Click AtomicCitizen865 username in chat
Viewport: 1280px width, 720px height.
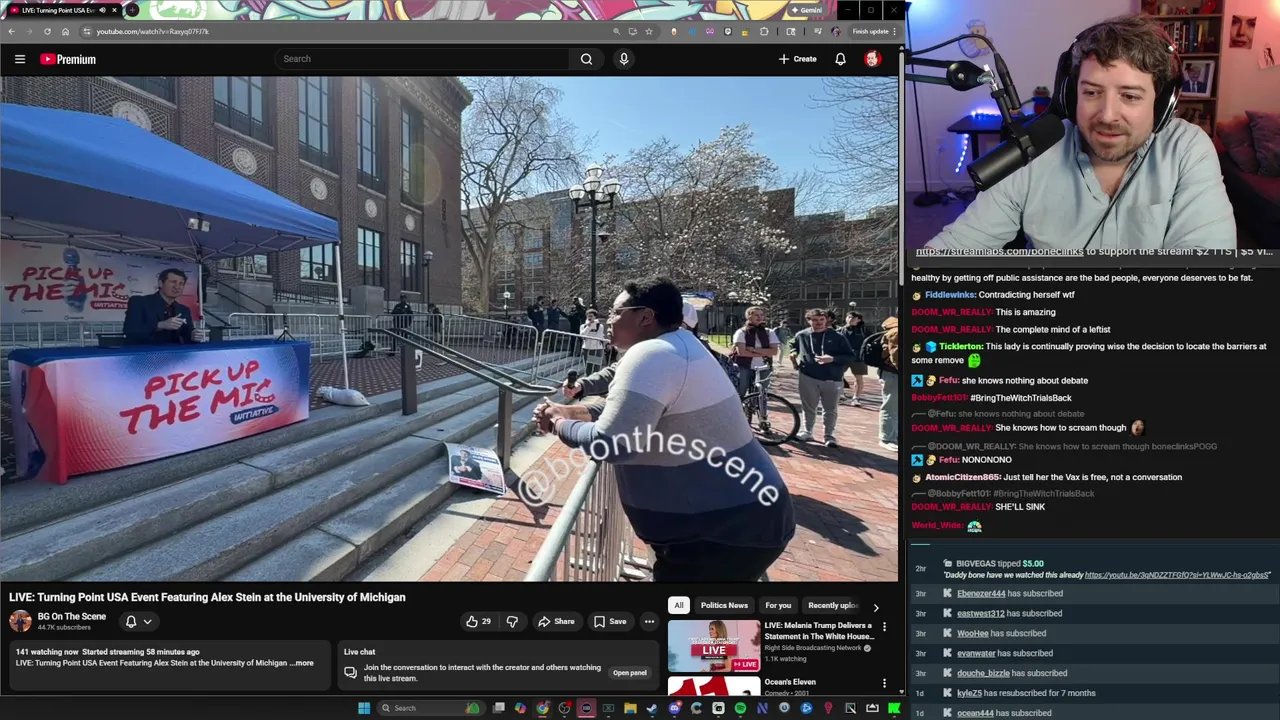coord(962,477)
